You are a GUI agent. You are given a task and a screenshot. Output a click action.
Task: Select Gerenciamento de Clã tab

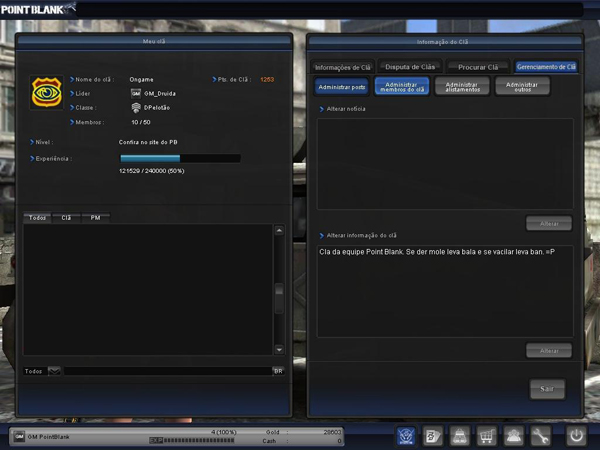click(x=546, y=67)
